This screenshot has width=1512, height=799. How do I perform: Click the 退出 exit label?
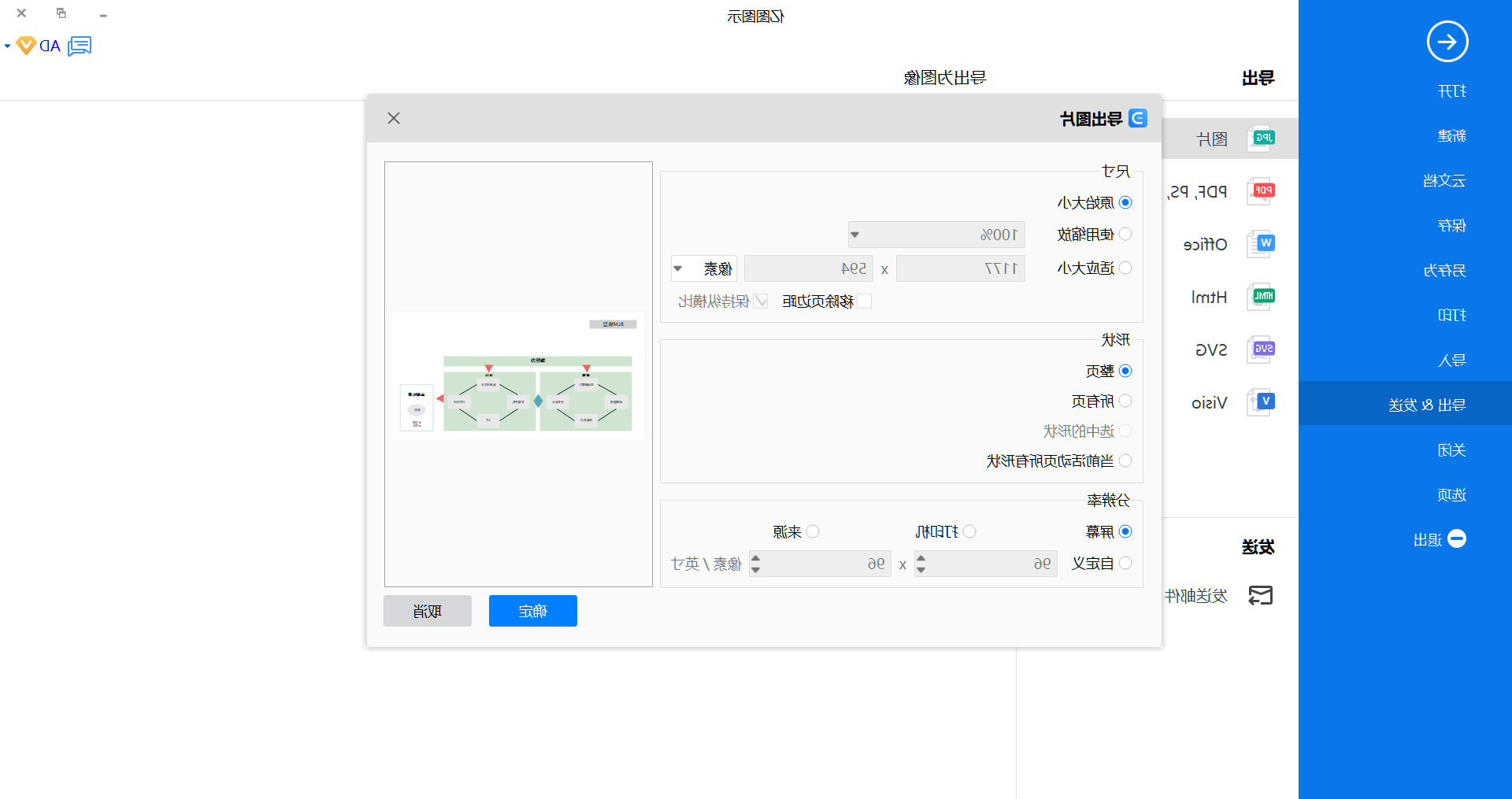click(1428, 540)
